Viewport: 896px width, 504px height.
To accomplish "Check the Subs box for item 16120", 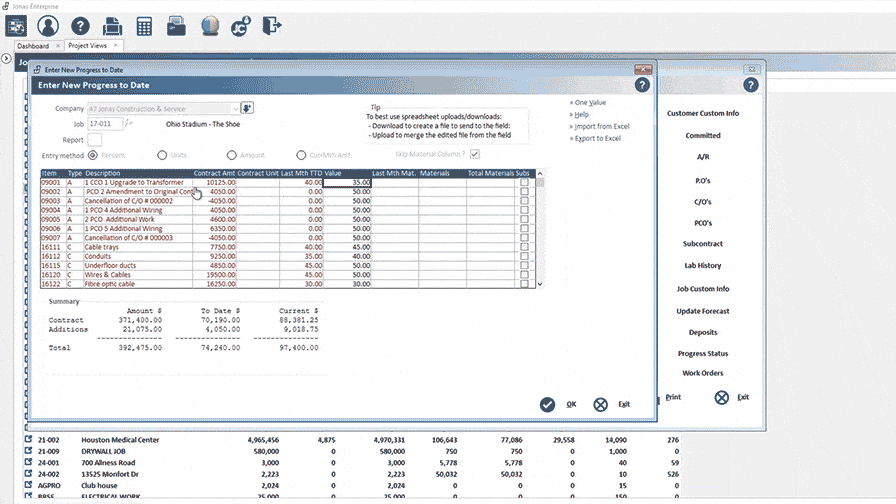I will (524, 275).
